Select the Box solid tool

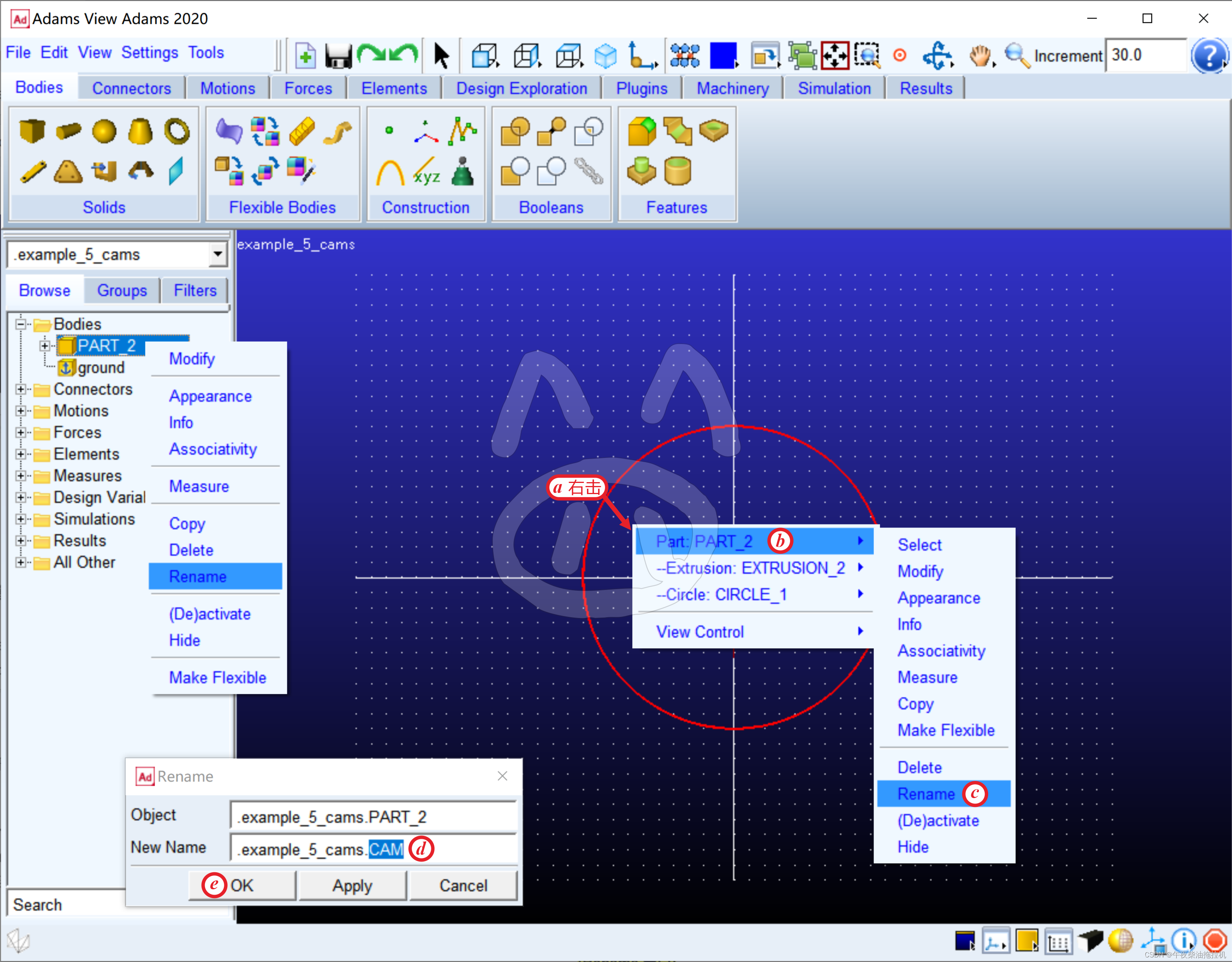(x=32, y=131)
